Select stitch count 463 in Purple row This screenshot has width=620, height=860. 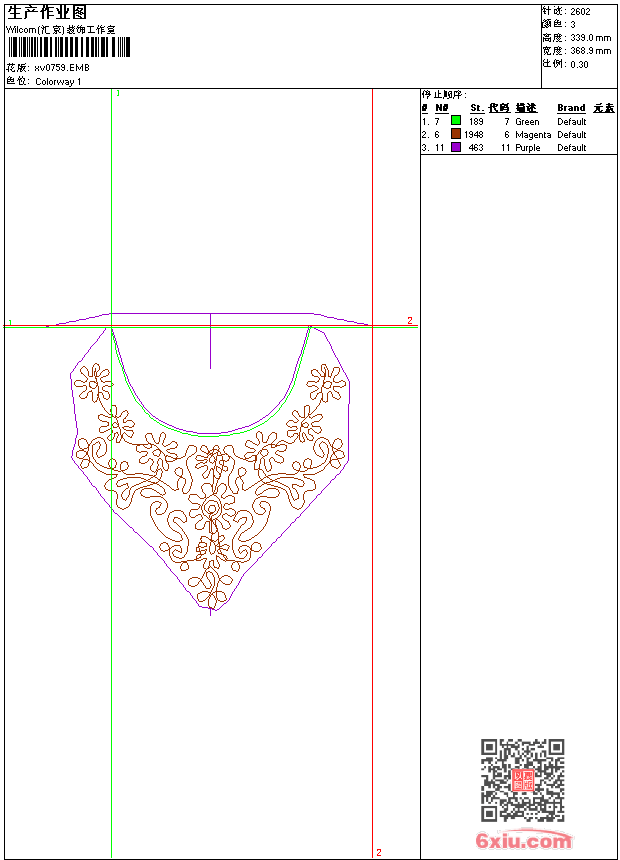click(476, 148)
